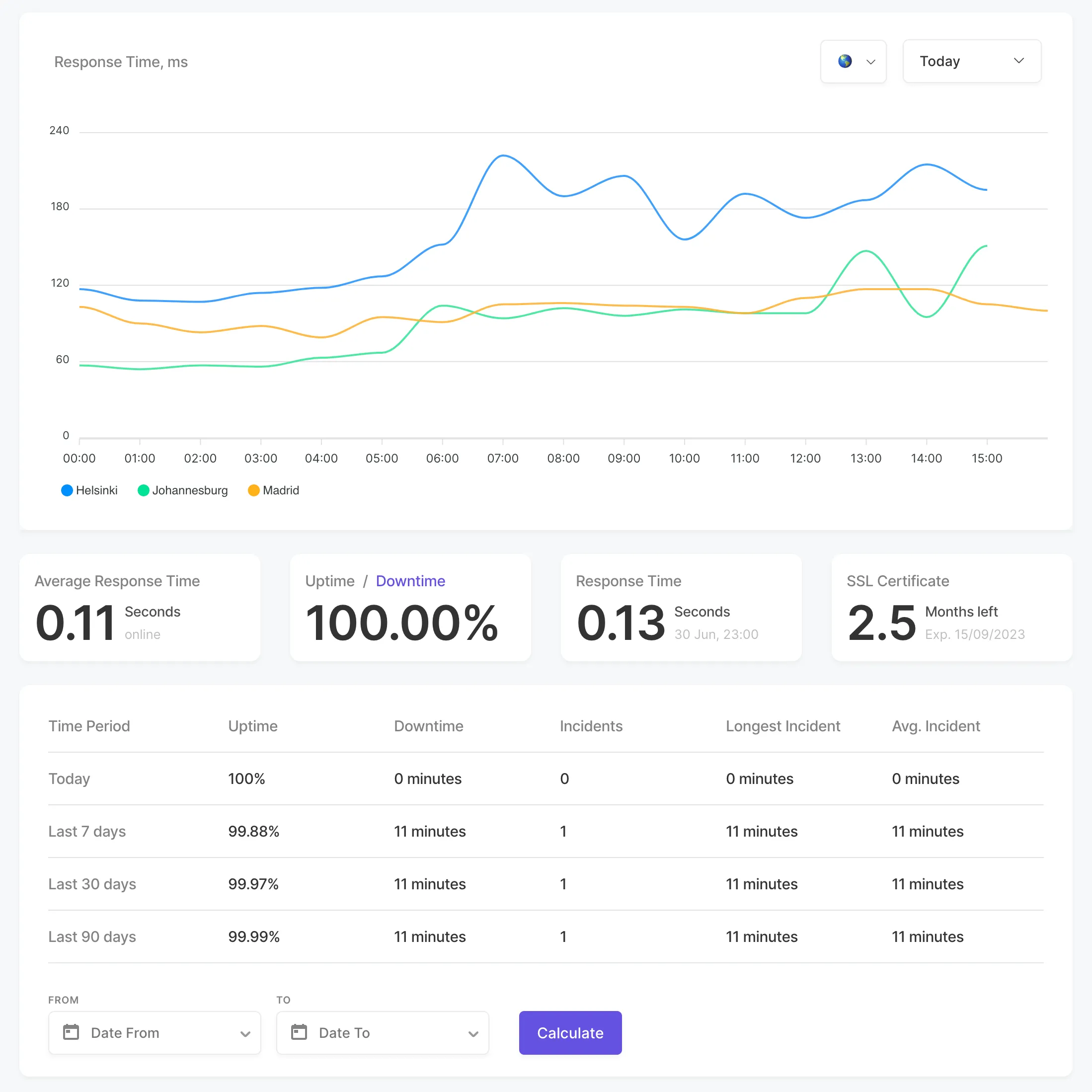
Task: Click the 99.97% uptime value
Action: pyautogui.click(x=253, y=884)
